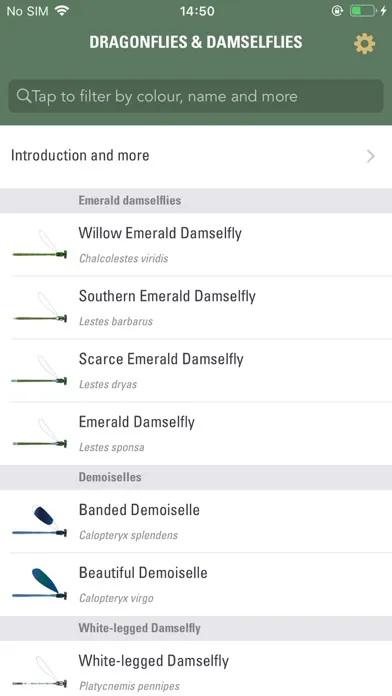Select Banded Demoiselle species name
The height and width of the screenshot is (696, 392).
[x=139, y=510]
